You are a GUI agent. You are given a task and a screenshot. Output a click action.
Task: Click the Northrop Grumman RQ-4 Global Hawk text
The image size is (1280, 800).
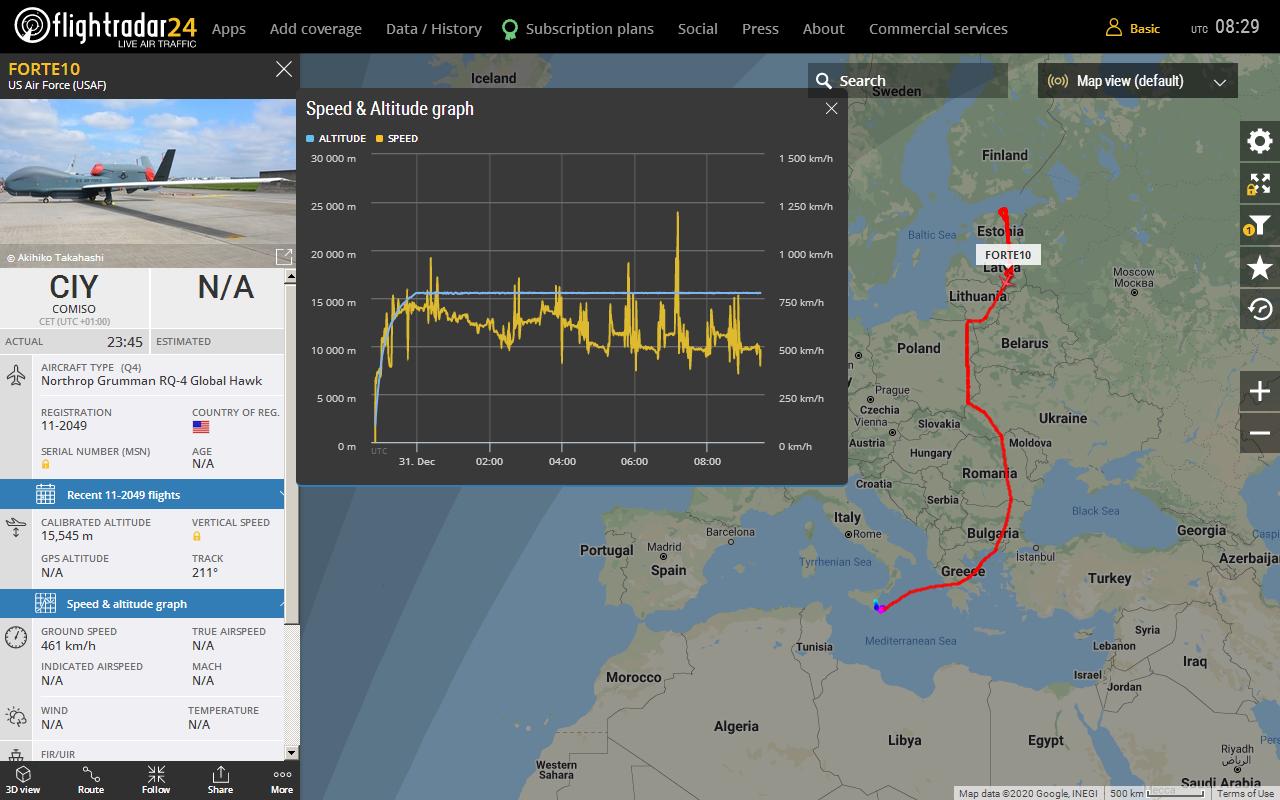coord(151,380)
